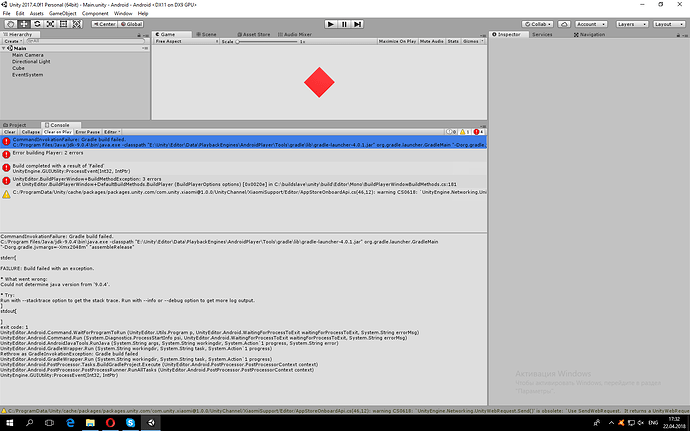Click the Hierarchy search field
The height and width of the screenshot is (431, 690).
tap(85, 41)
